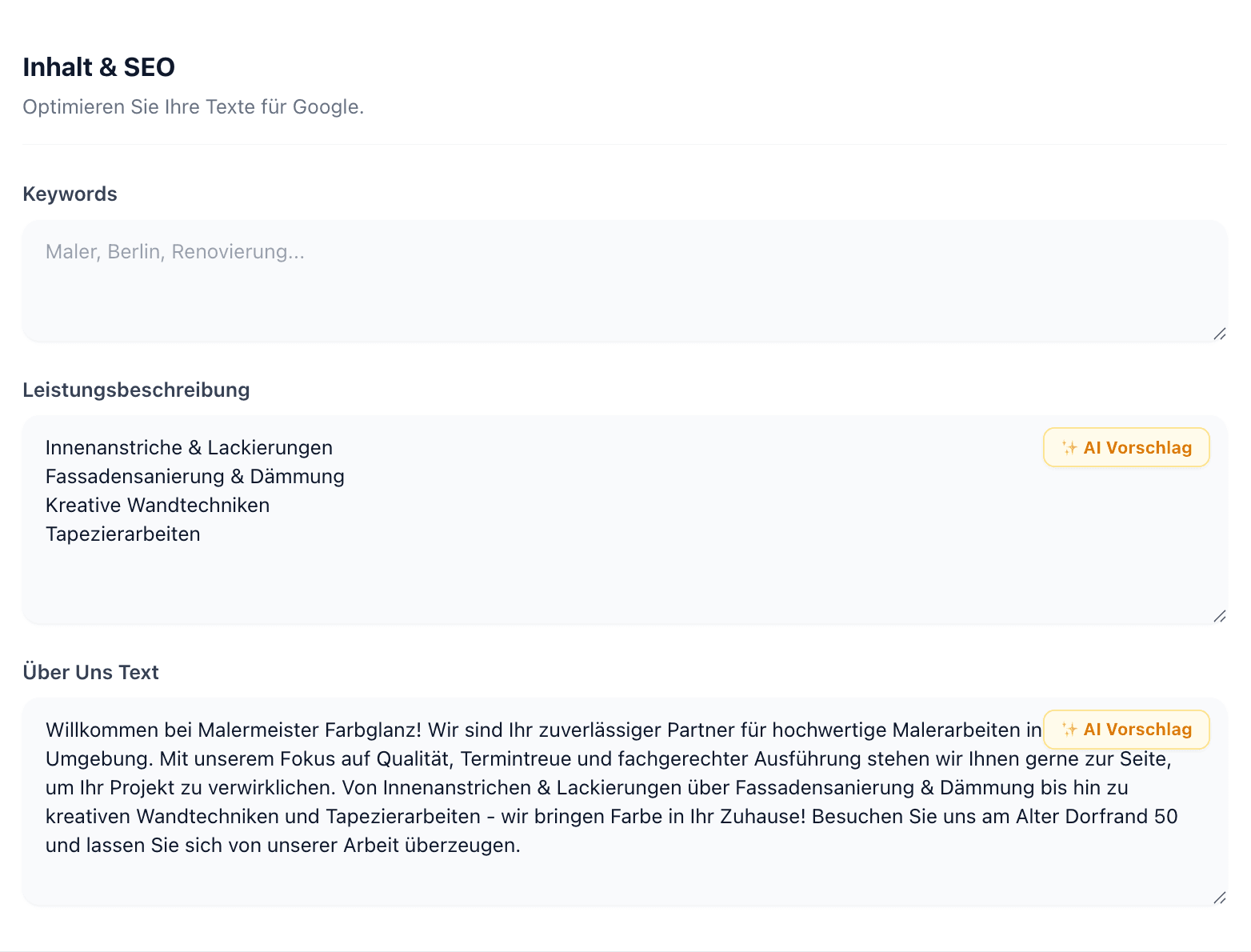Click the resize grip of the Über Uns Text field
The height and width of the screenshot is (952, 1251).
pos(1220,896)
